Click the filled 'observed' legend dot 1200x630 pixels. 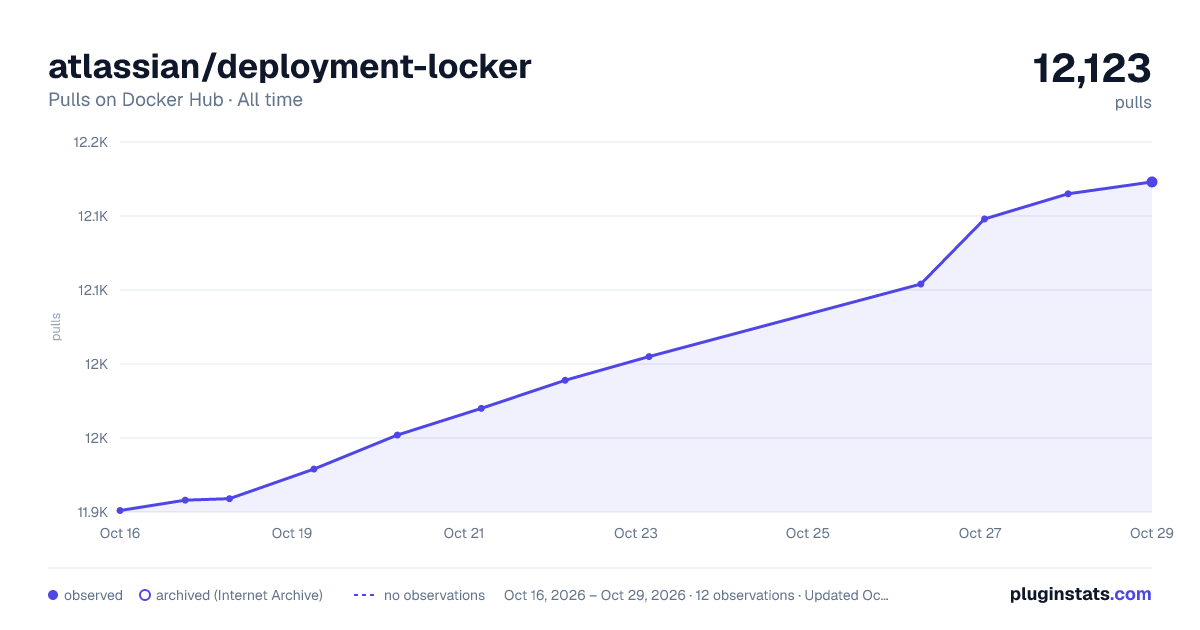tap(53, 595)
